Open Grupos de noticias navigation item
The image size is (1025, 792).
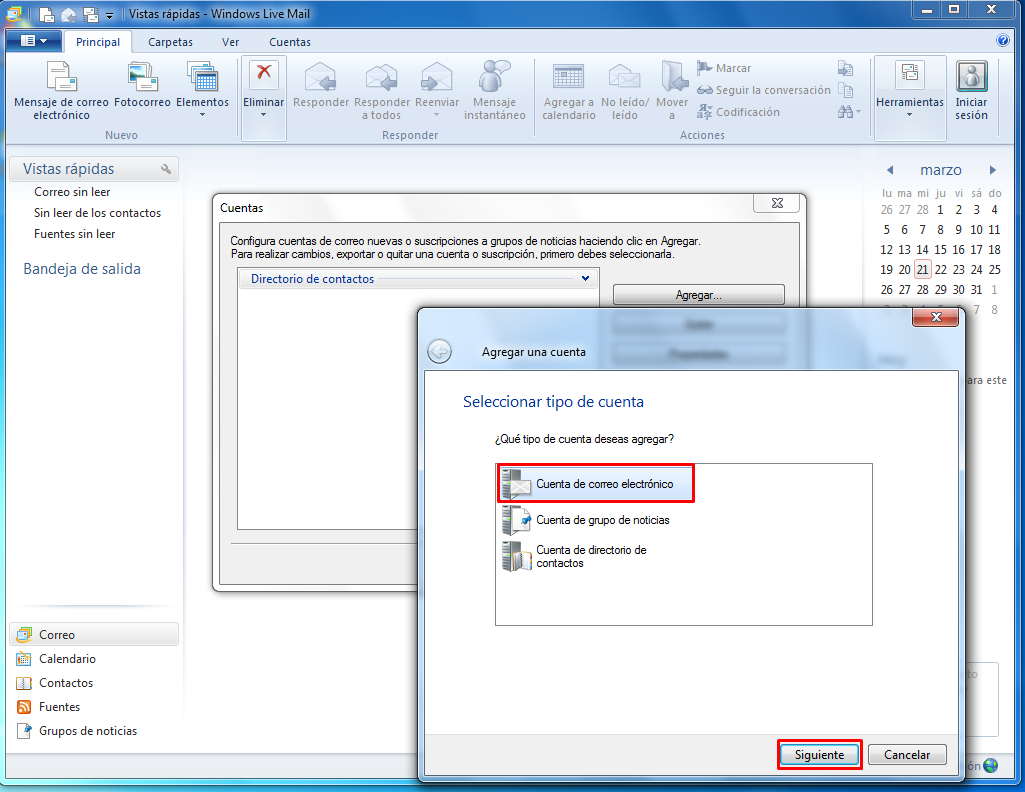coord(77,731)
